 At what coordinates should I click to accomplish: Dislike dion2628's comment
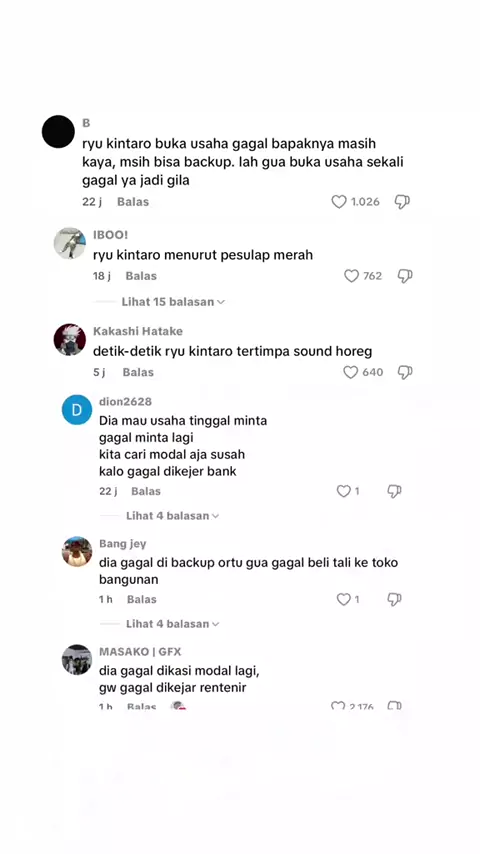[x=394, y=491]
